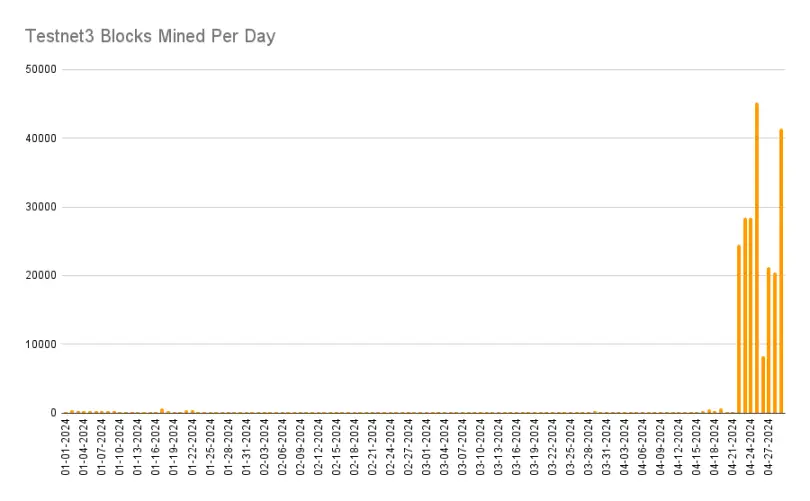
Task: Click the 01-01-2024 x-axis date label
Action: click(66, 448)
